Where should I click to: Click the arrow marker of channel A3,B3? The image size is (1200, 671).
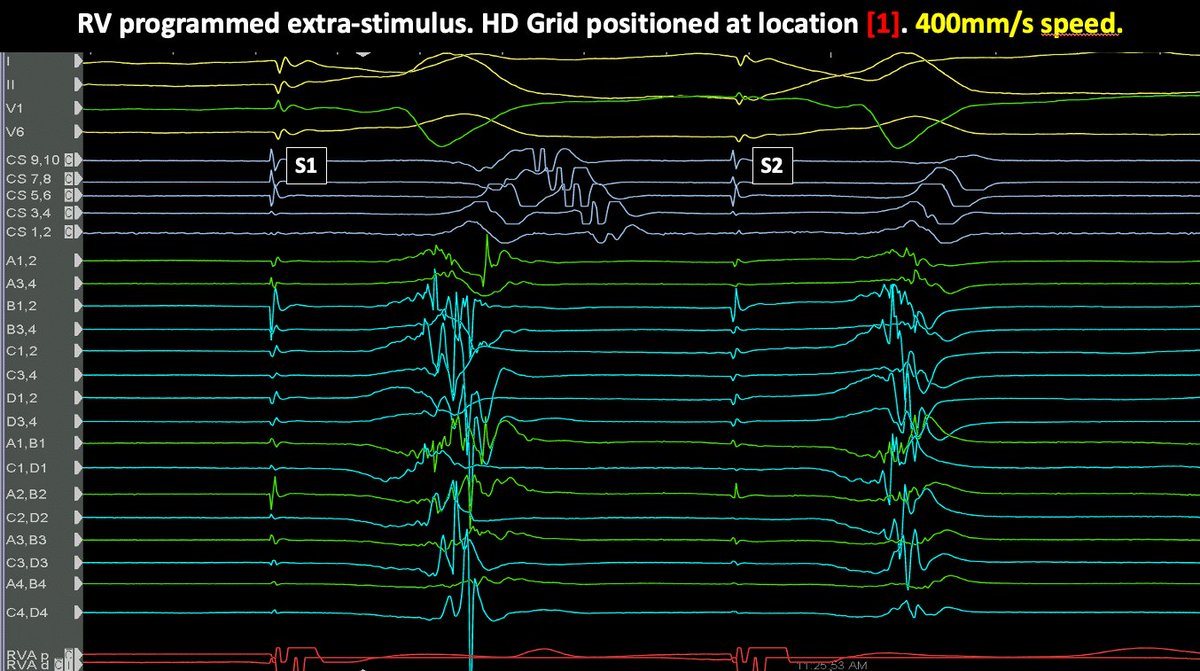[x=78, y=540]
